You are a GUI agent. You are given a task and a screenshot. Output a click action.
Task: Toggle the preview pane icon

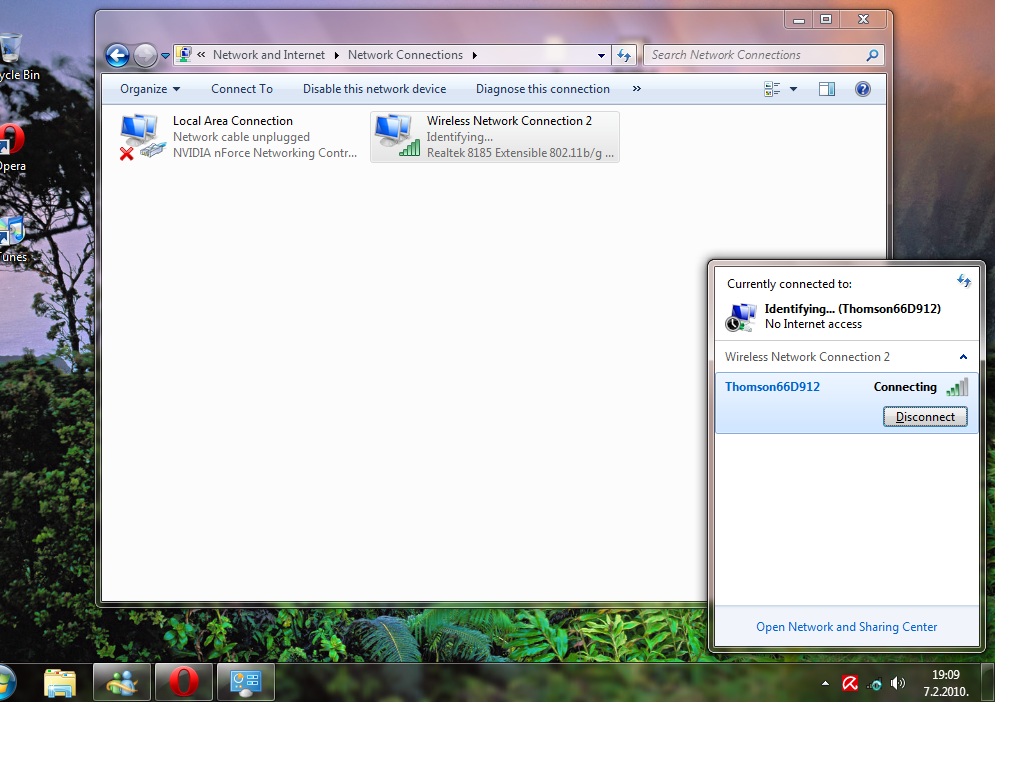pos(826,89)
